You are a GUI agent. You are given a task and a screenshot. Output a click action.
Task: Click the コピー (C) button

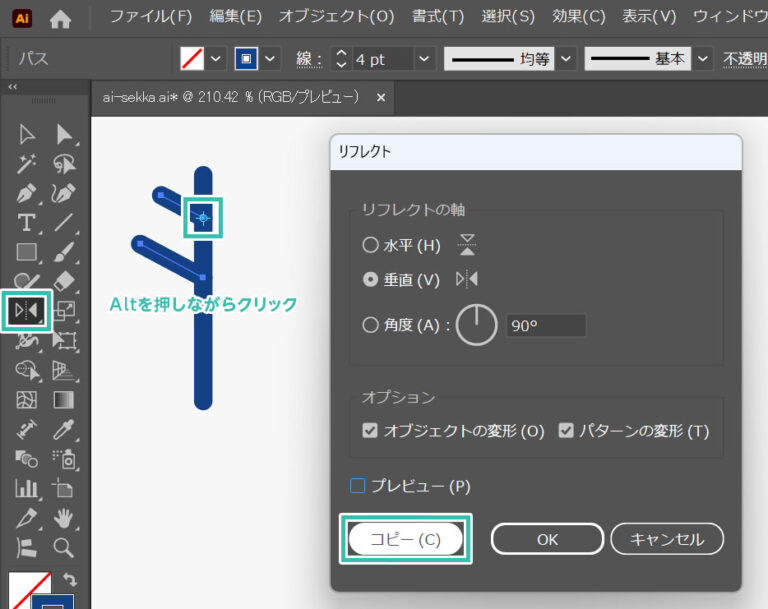[x=406, y=539]
